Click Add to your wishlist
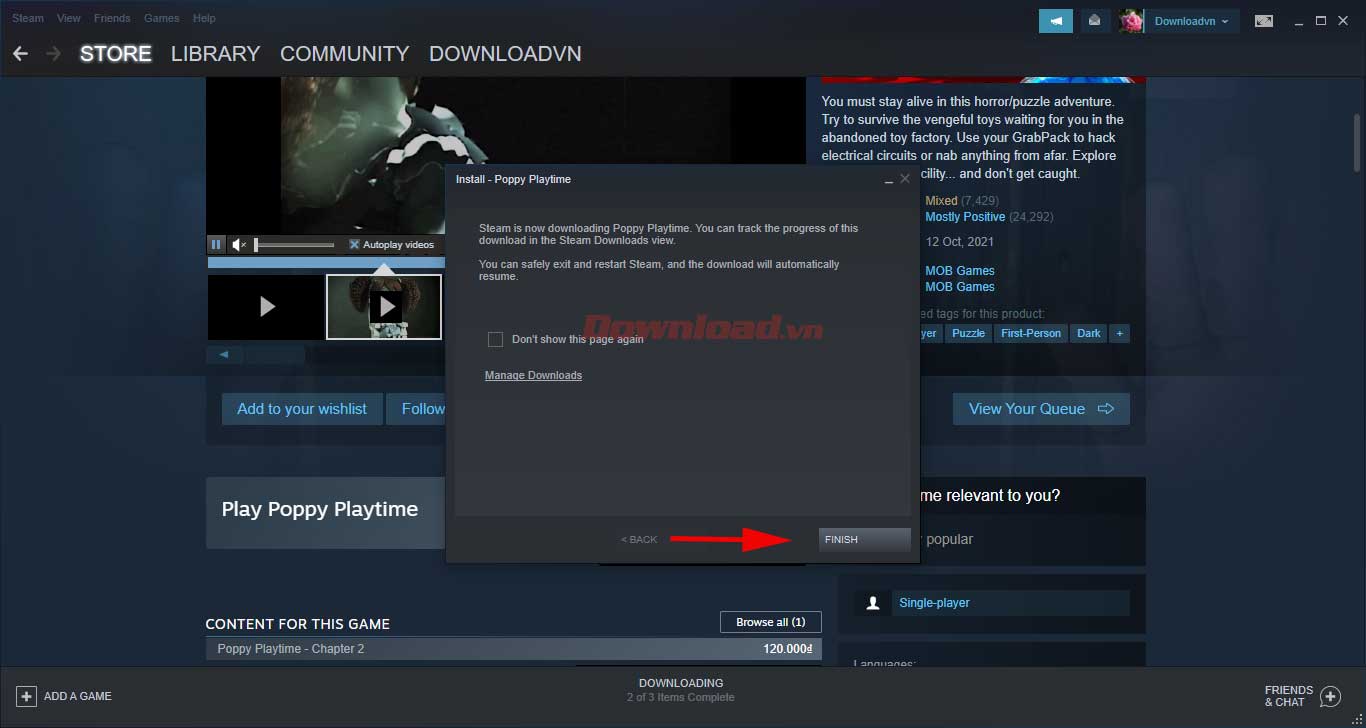 (302, 409)
